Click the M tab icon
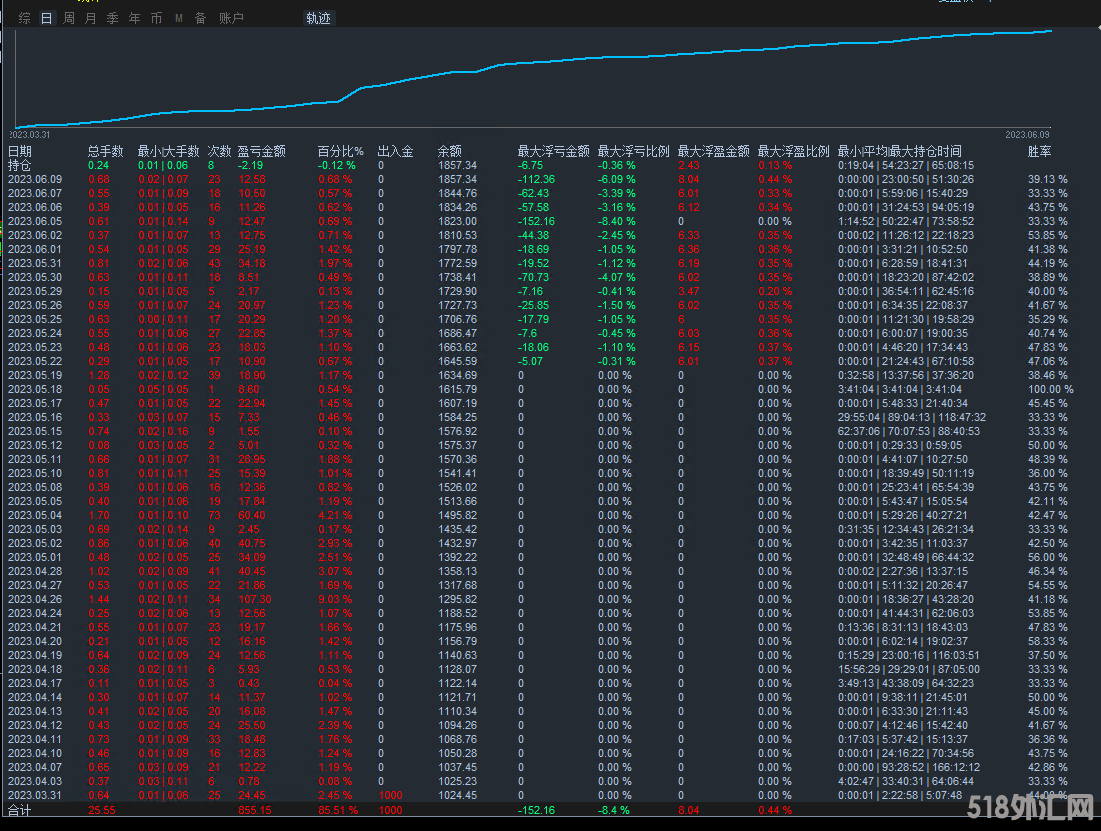Screen dimensions: 1101x831 (179, 18)
